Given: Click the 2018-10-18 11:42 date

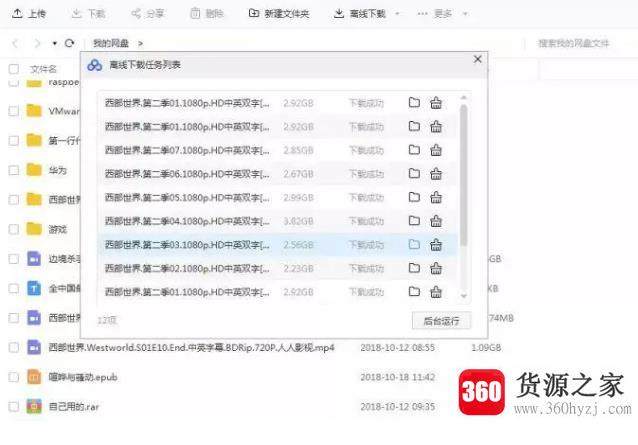Looking at the screenshot, I should tap(398, 377).
